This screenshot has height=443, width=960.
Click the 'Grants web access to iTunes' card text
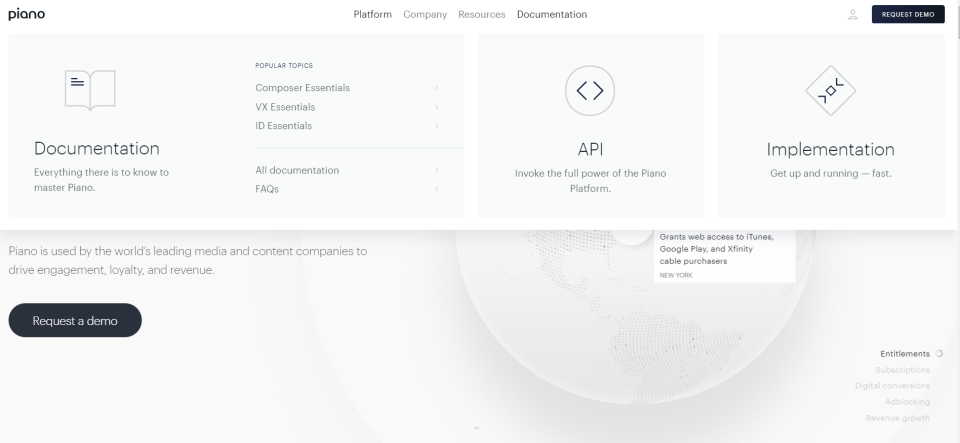pos(716,249)
